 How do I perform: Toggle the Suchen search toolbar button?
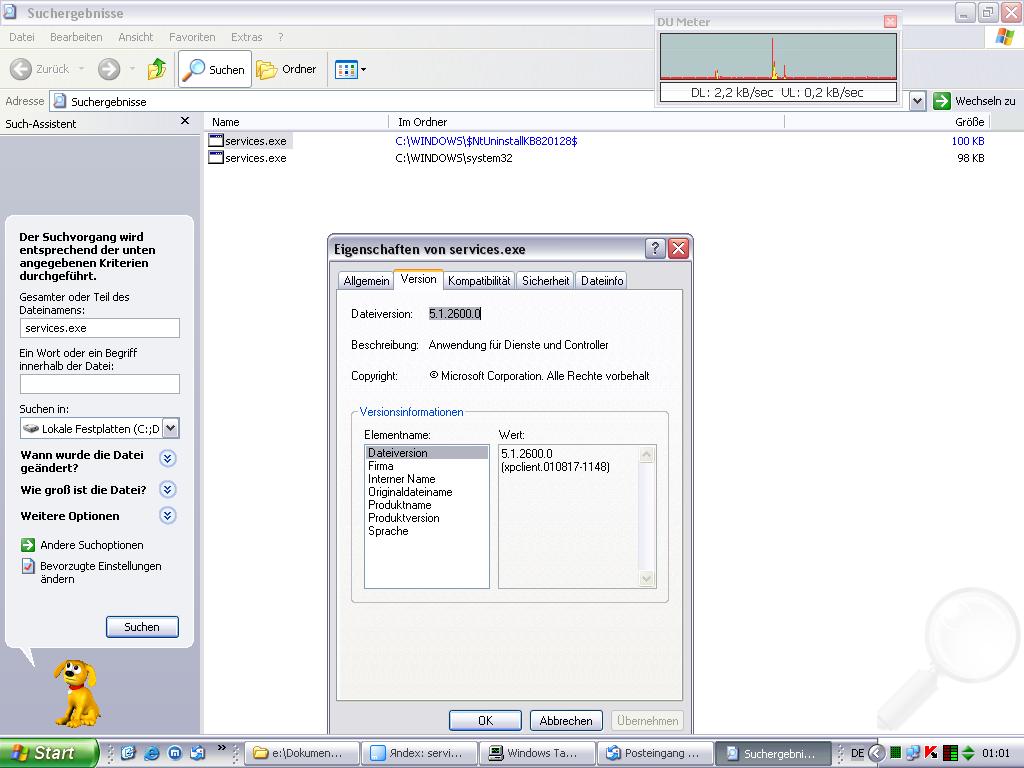click(x=215, y=69)
